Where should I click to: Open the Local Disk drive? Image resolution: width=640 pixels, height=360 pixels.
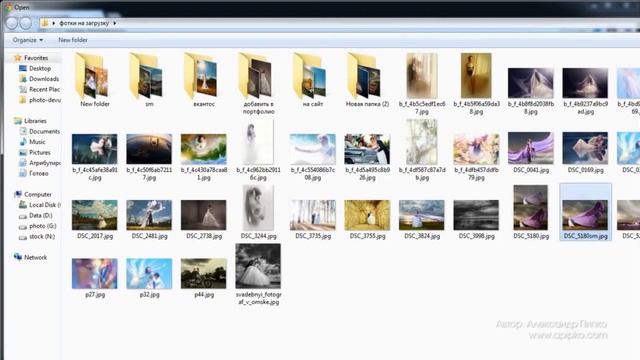point(44,205)
